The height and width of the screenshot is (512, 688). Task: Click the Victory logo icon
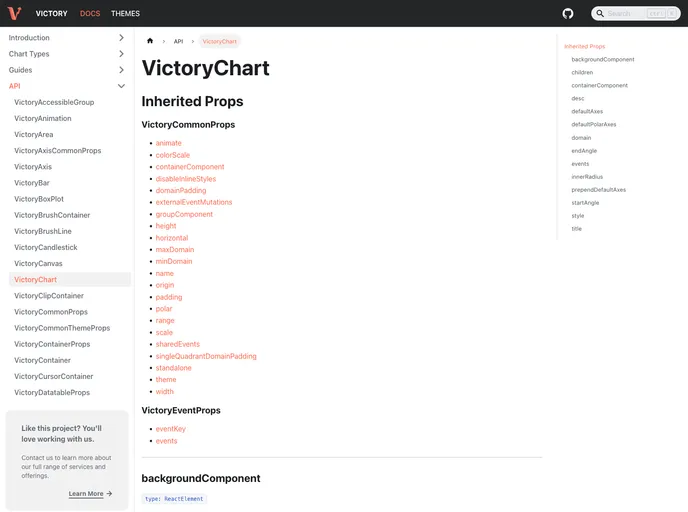14,13
